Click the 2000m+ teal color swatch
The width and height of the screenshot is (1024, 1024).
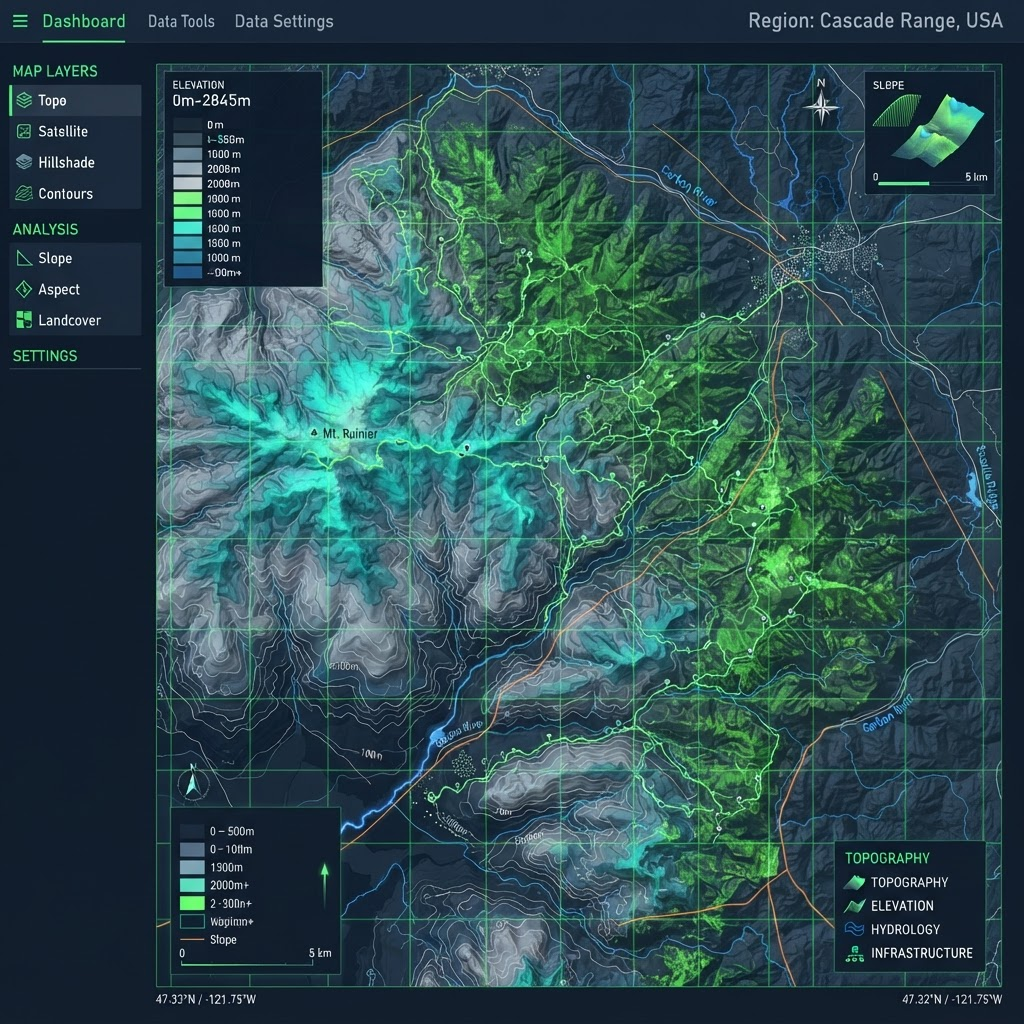[x=192, y=885]
